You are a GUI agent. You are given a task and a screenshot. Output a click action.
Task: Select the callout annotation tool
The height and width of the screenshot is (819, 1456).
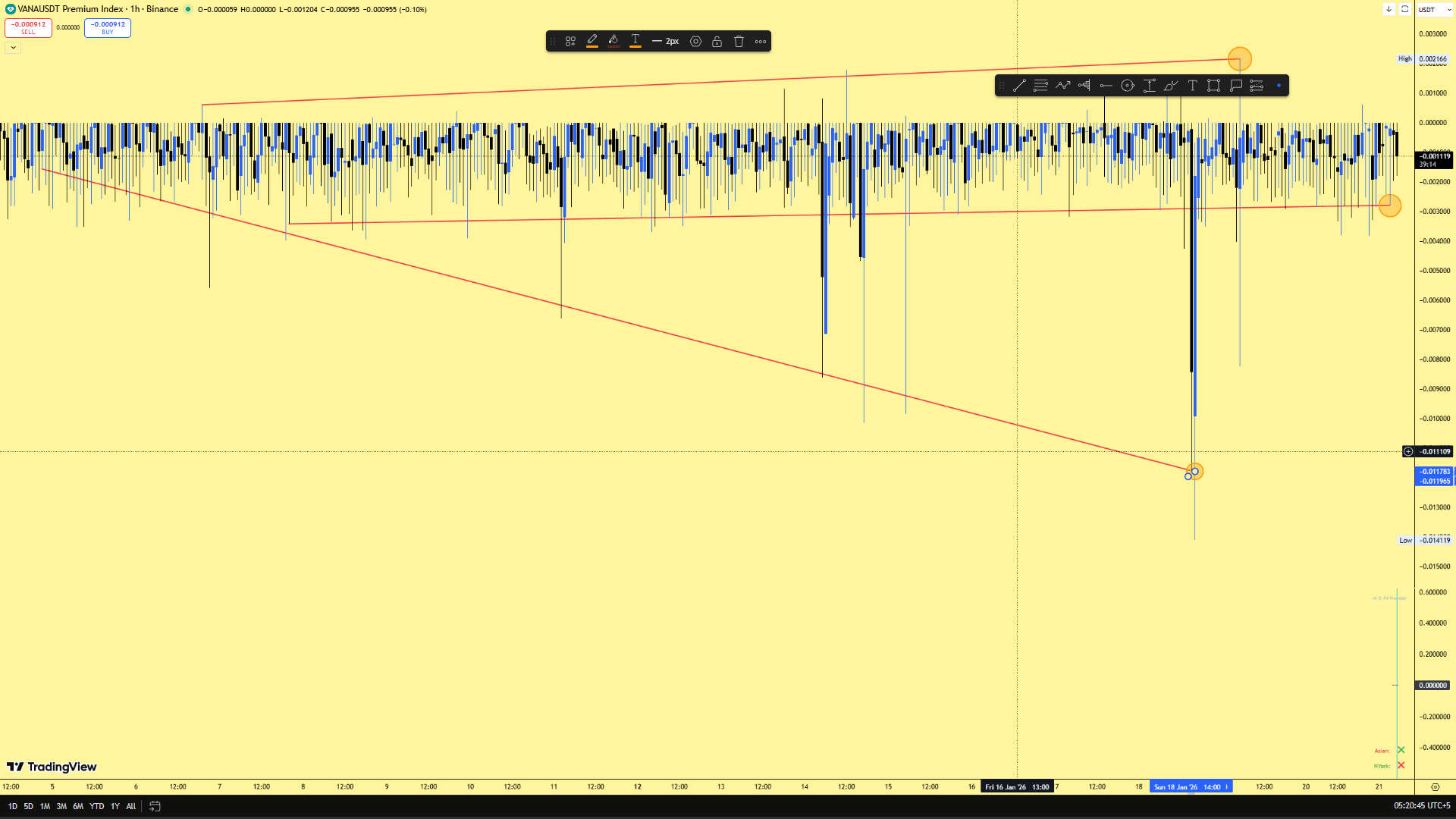1235,86
